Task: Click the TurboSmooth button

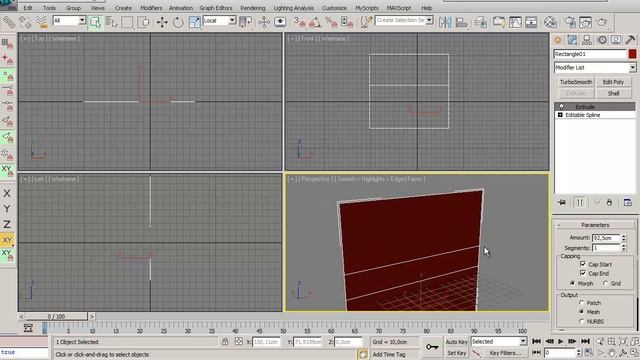Action: point(576,82)
